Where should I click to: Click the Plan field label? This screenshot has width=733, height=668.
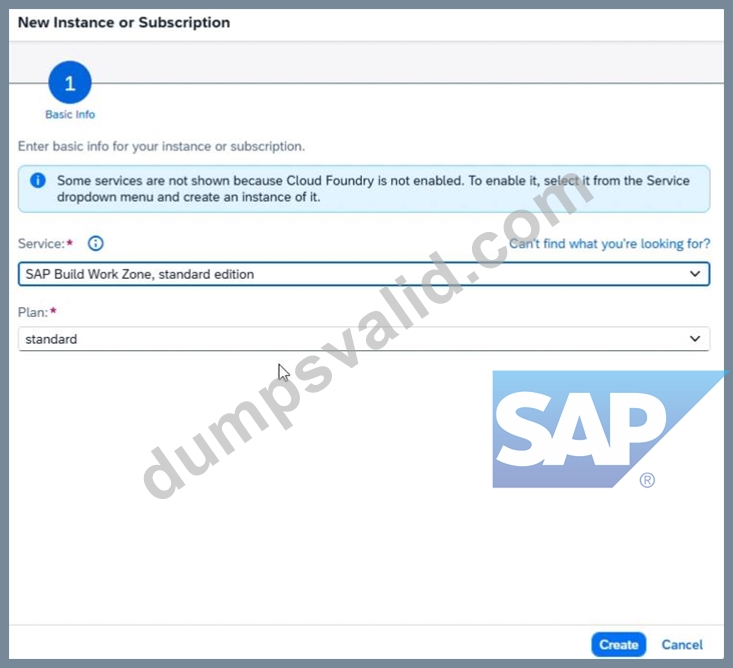[x=33, y=312]
